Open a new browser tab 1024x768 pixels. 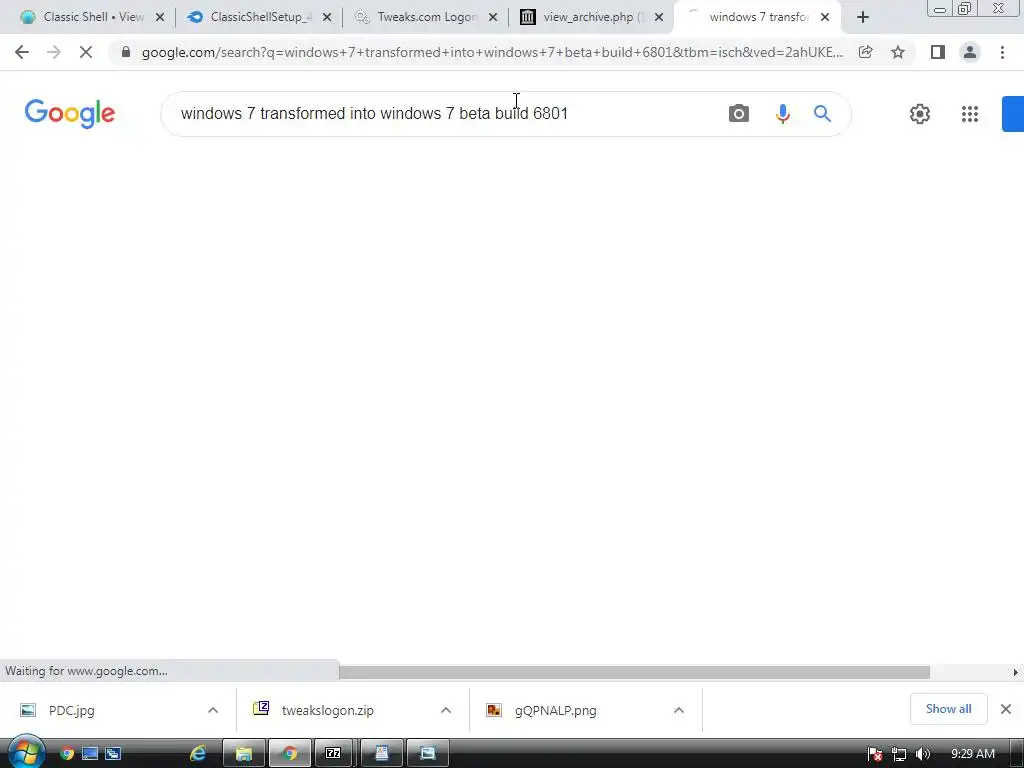(x=863, y=17)
